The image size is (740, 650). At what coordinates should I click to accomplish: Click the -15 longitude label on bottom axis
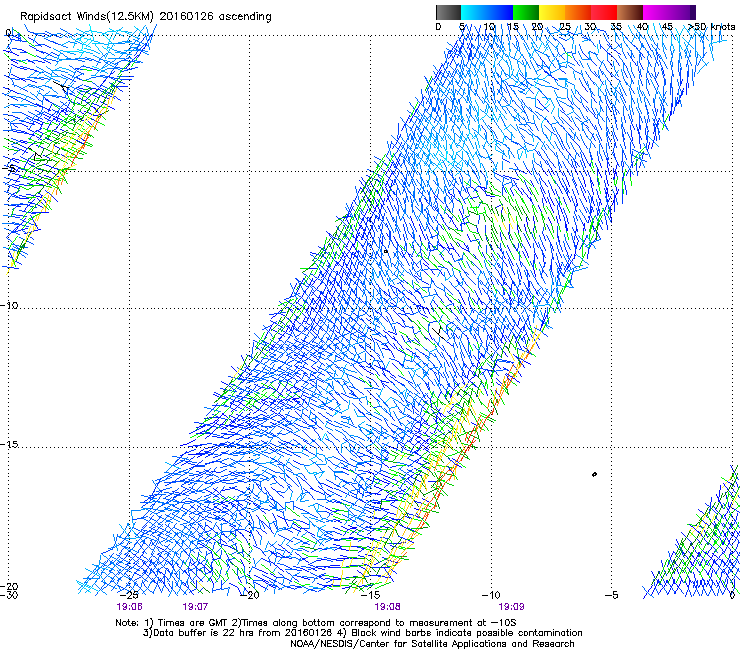point(370,595)
